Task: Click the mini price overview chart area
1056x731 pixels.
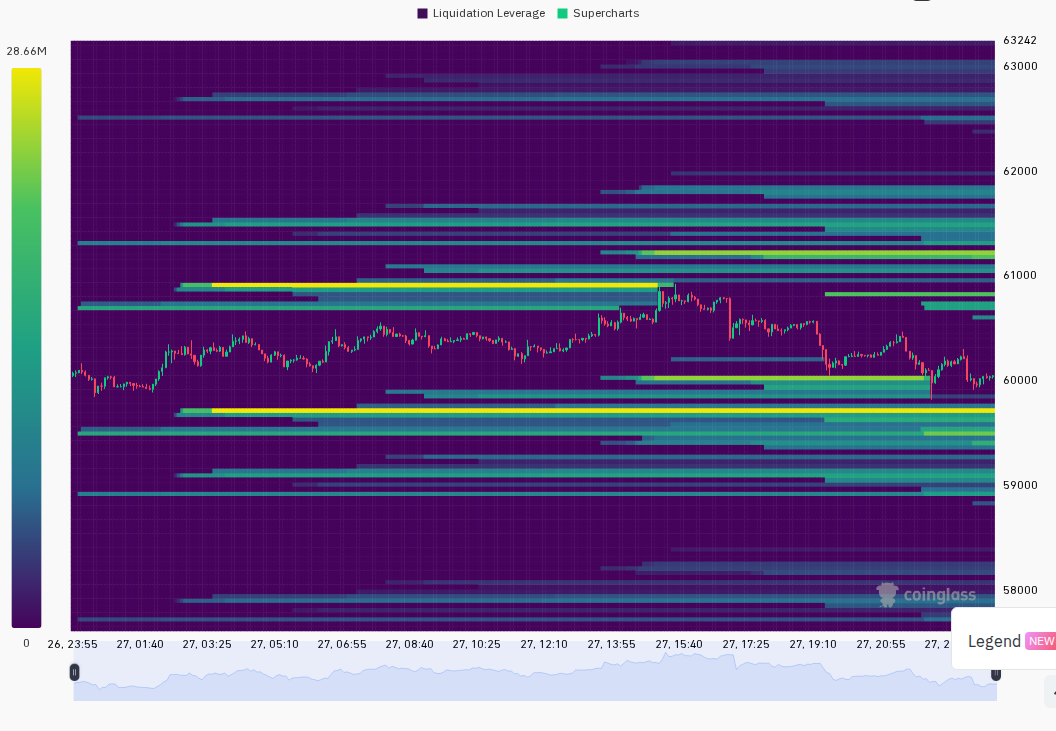Action: pos(535,676)
